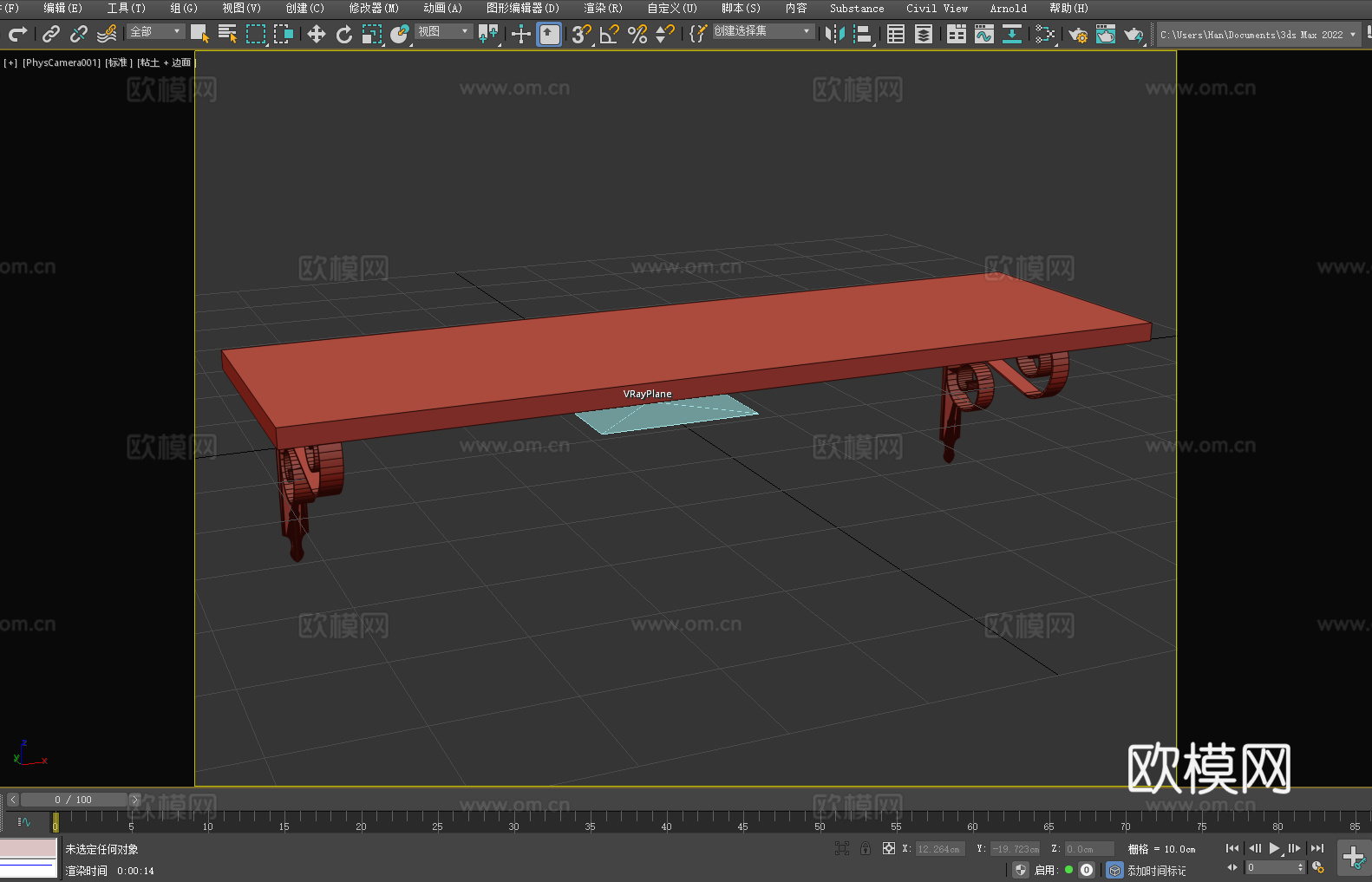Click the Y coordinate field

(1015, 849)
